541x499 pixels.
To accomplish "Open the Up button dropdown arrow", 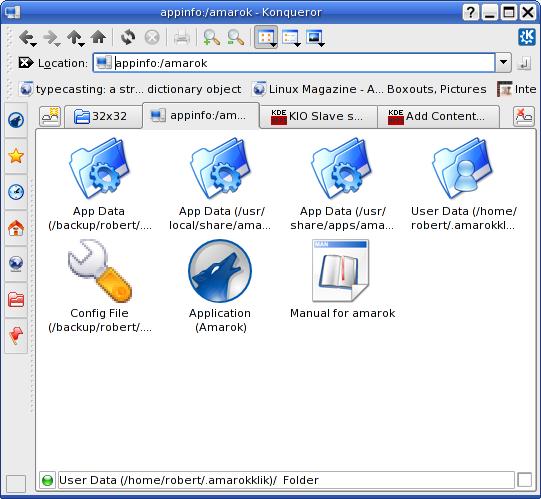I will point(81,45).
